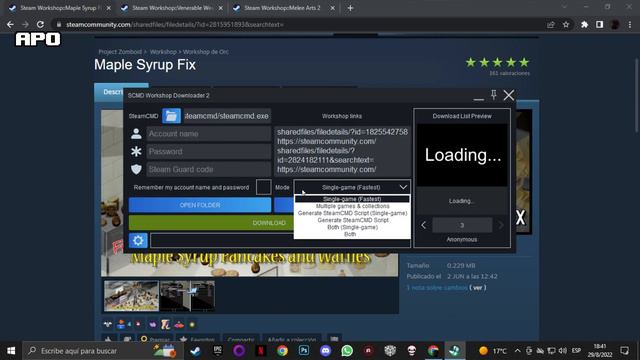Choose 'Generate SteamCMD Script (Single-game)' option
Screen dimensions: 640x360
[352, 213]
